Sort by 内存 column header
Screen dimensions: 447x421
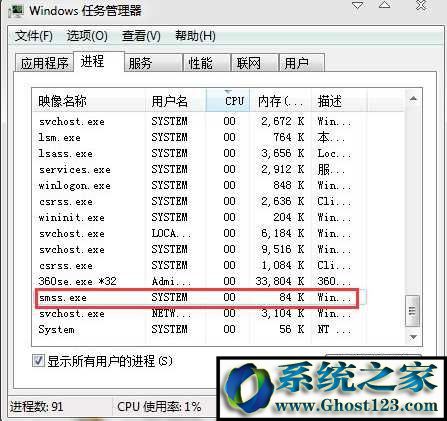tap(280, 101)
